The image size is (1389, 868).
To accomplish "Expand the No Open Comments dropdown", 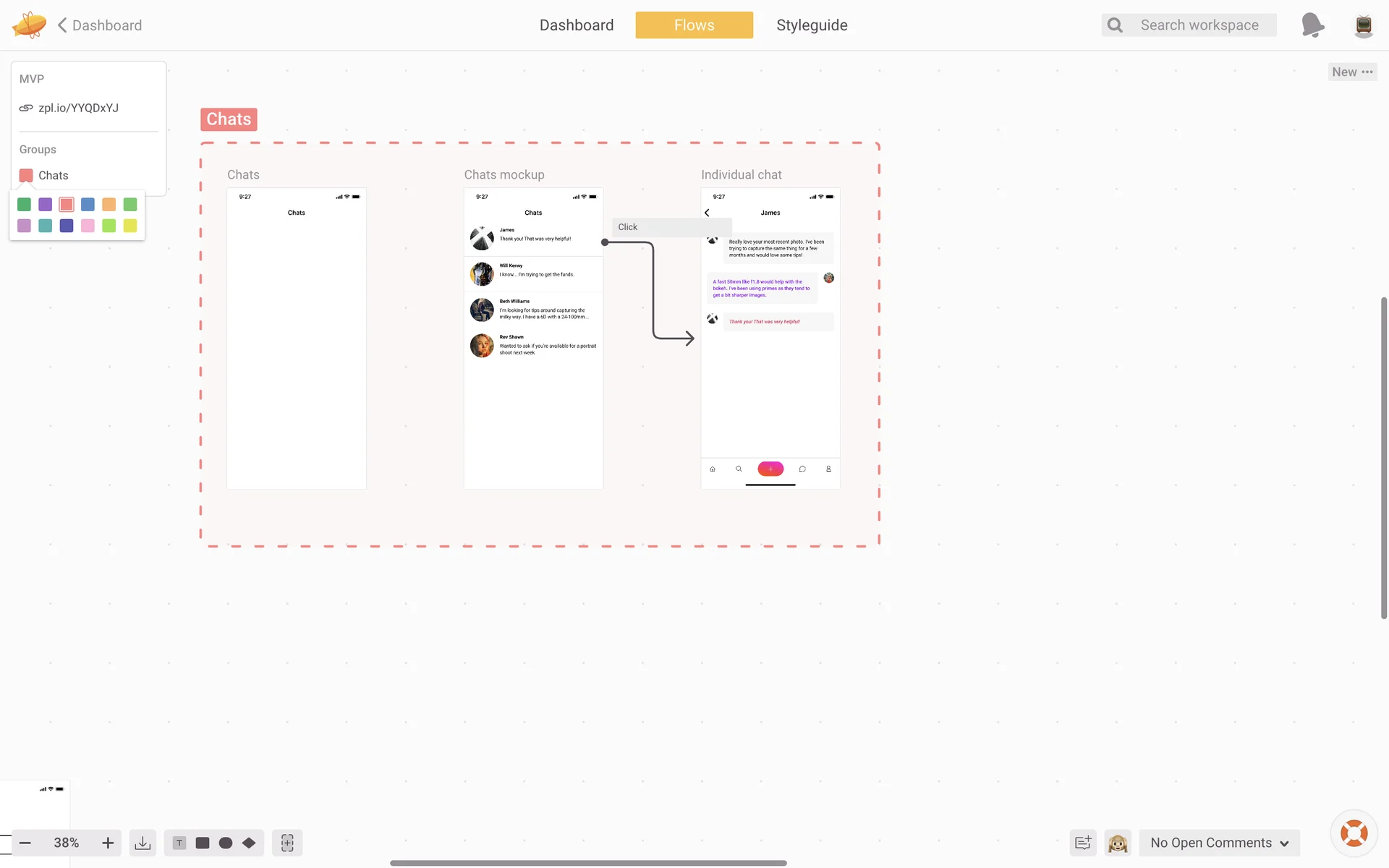I will coord(1220,843).
